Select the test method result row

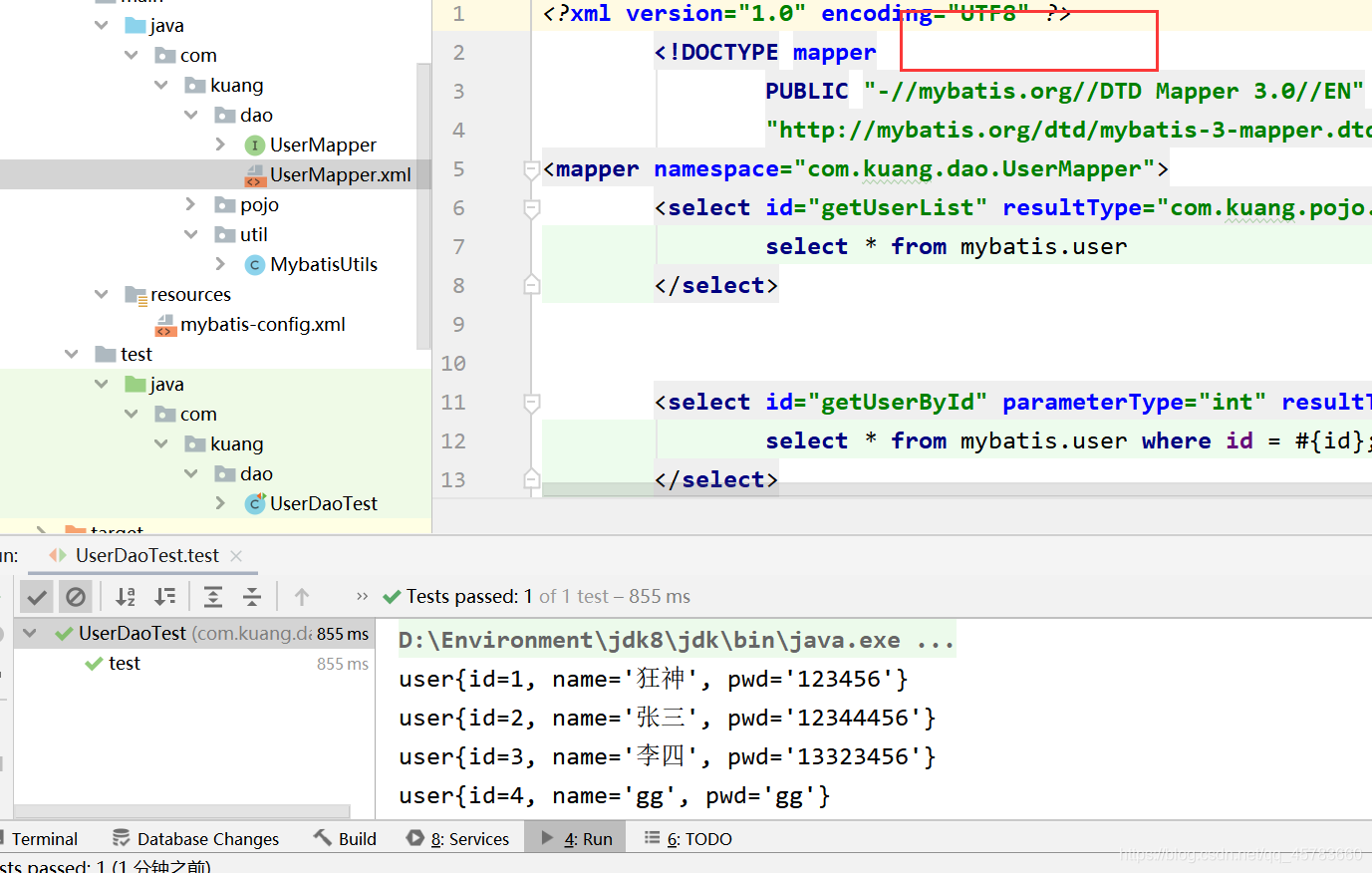coord(194,664)
